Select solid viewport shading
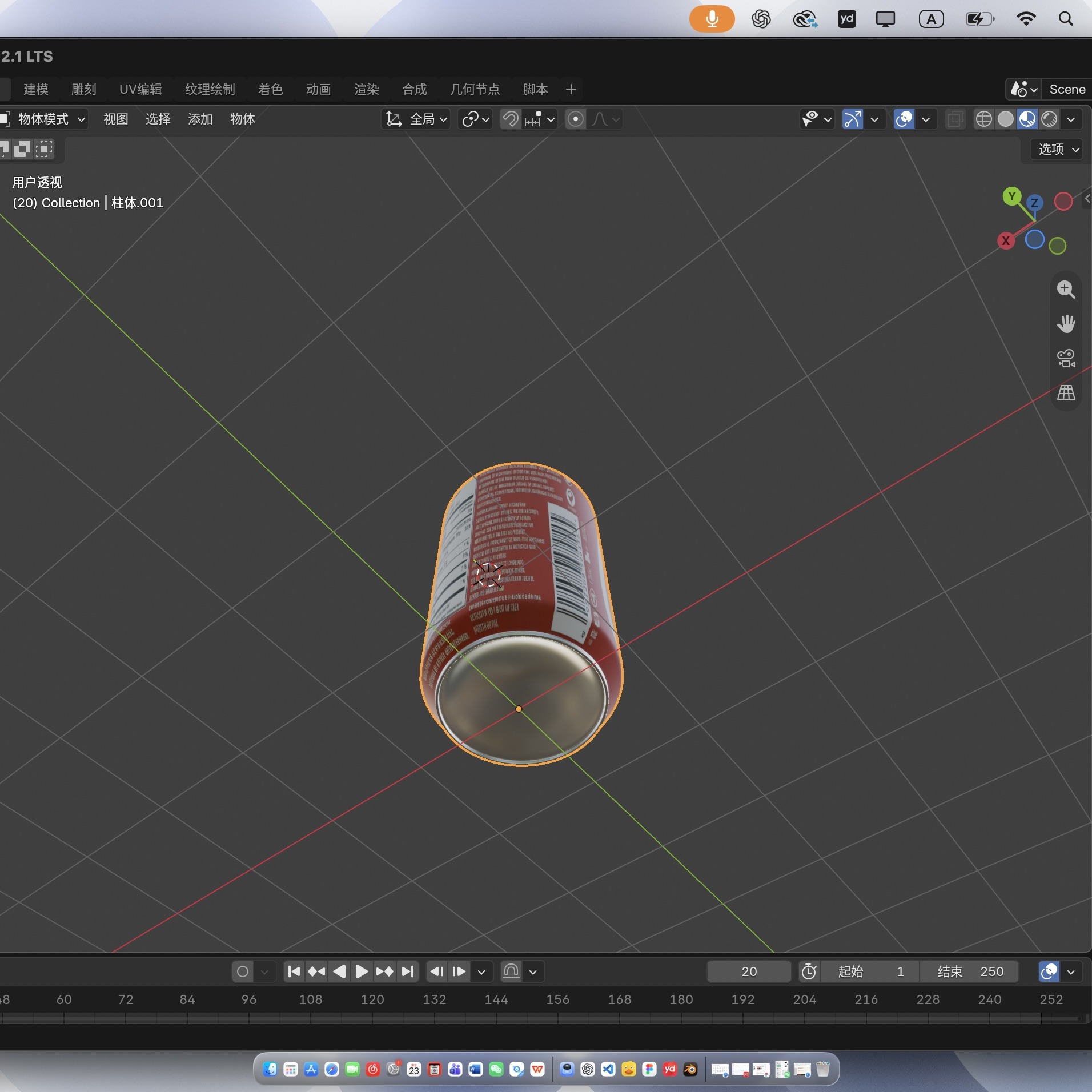The width and height of the screenshot is (1092, 1092). point(1005,119)
